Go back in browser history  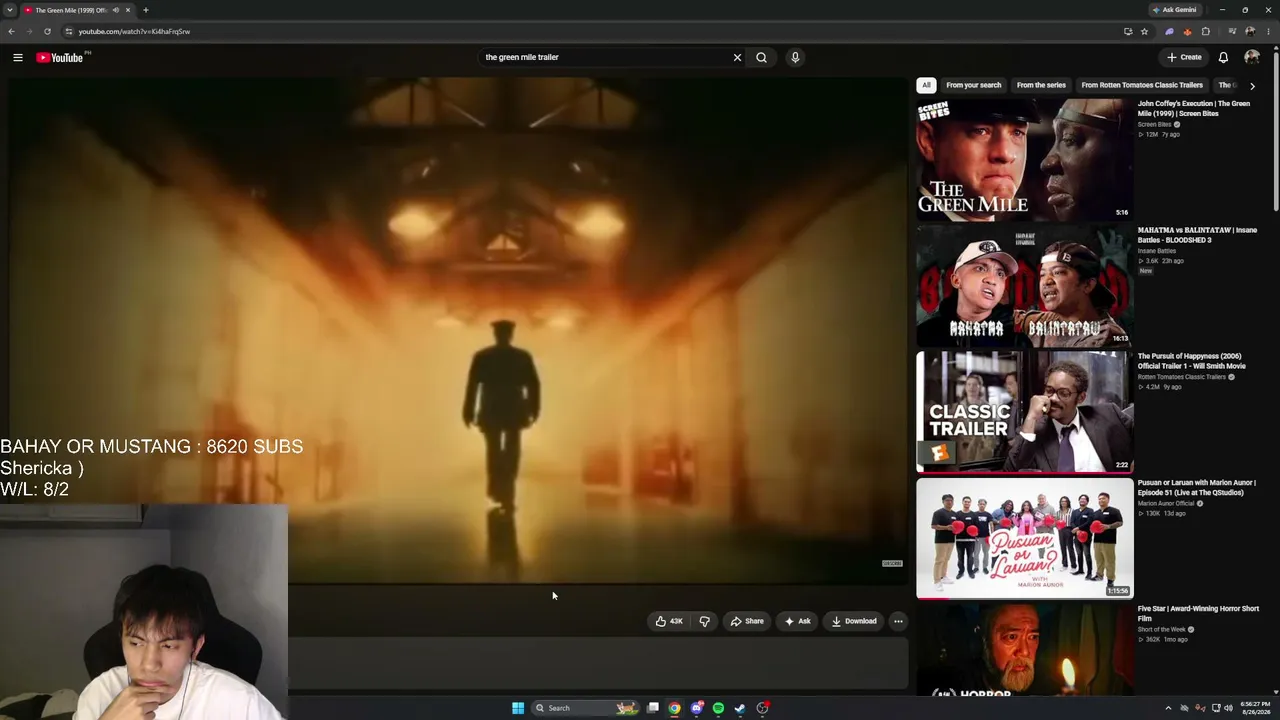click(x=11, y=31)
